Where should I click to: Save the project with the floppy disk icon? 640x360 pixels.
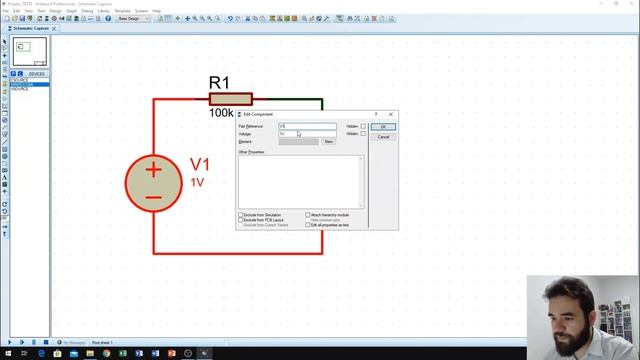[22, 19]
